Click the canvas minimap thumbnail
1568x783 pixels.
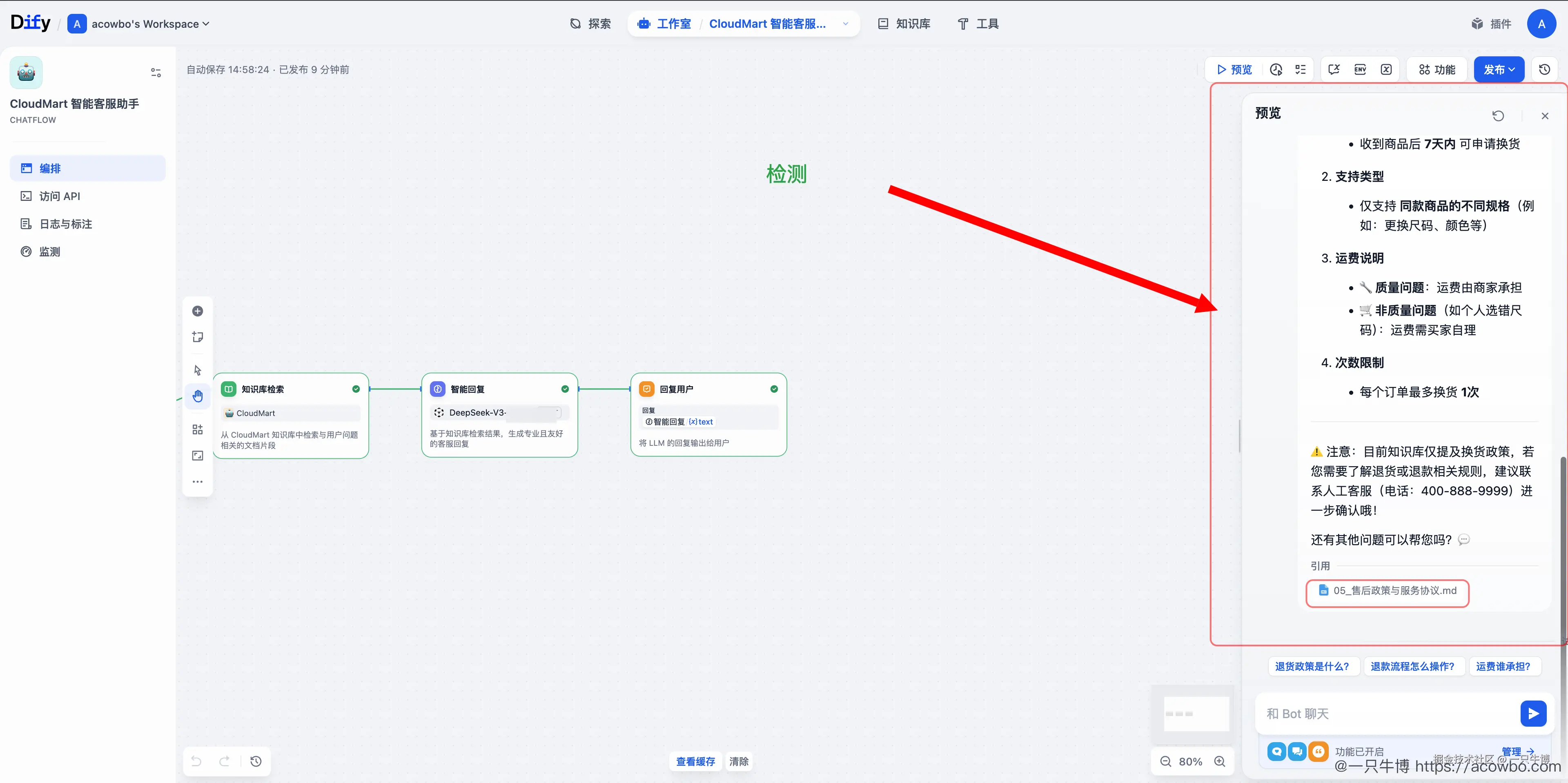tap(1193, 714)
